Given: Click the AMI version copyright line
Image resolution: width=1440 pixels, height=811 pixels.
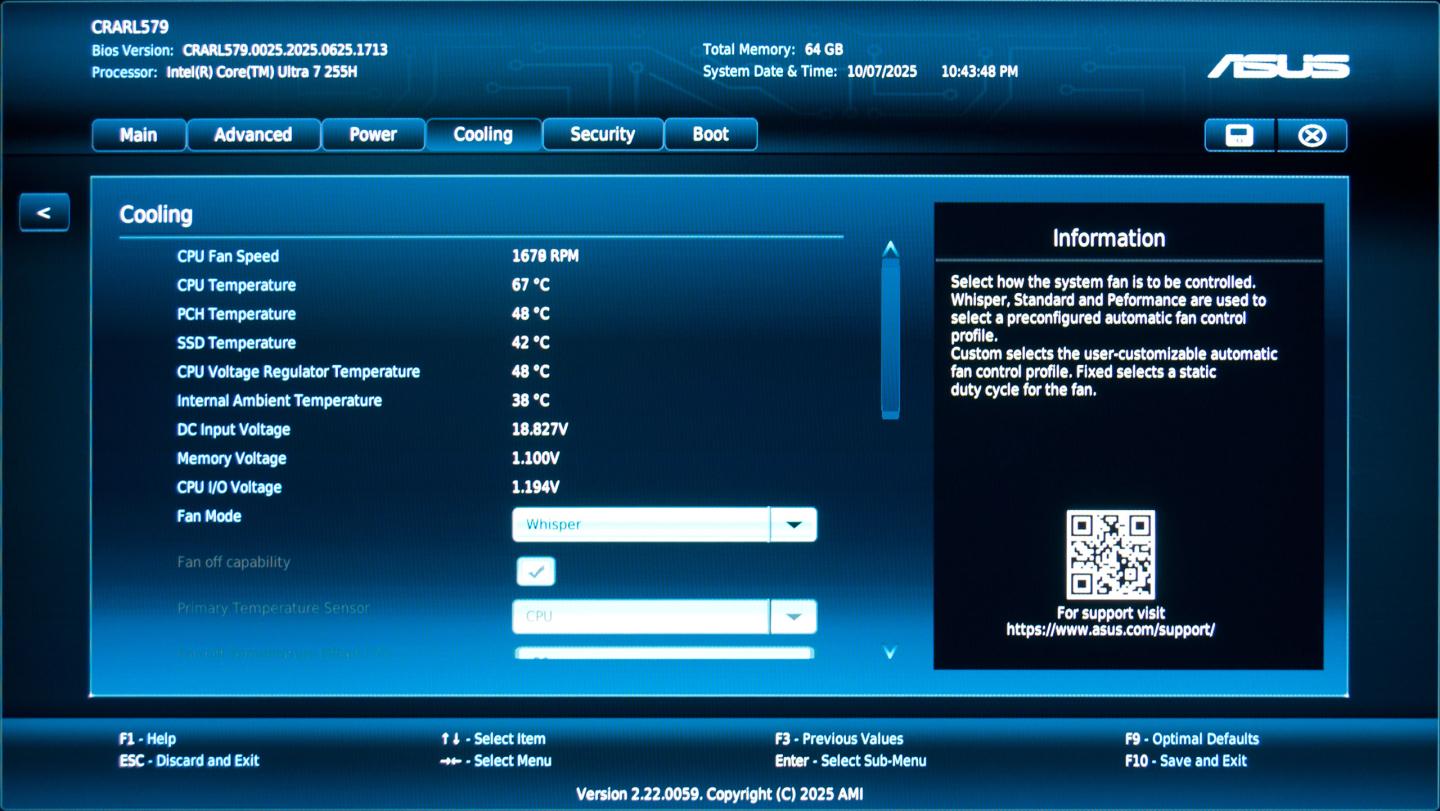Looking at the screenshot, I should 720,794.
